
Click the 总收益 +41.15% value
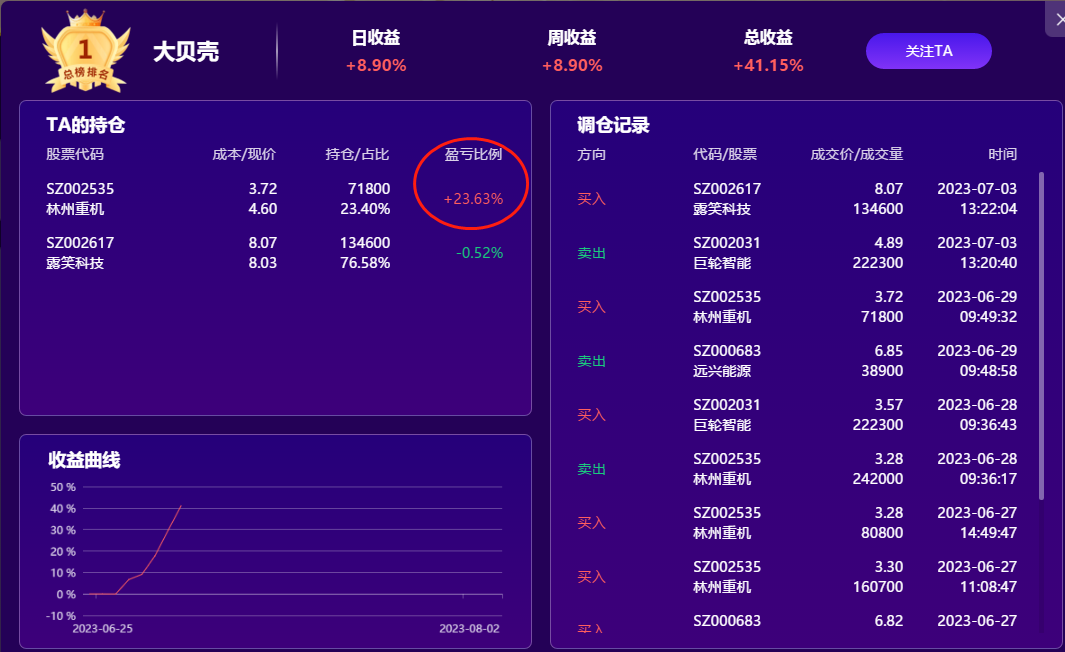pyautogui.click(x=768, y=65)
